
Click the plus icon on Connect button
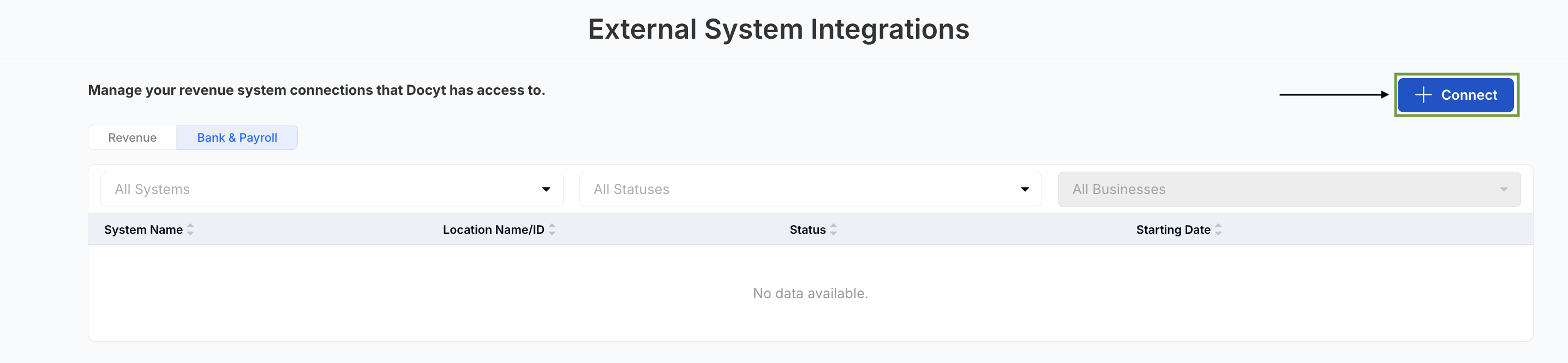(1422, 95)
